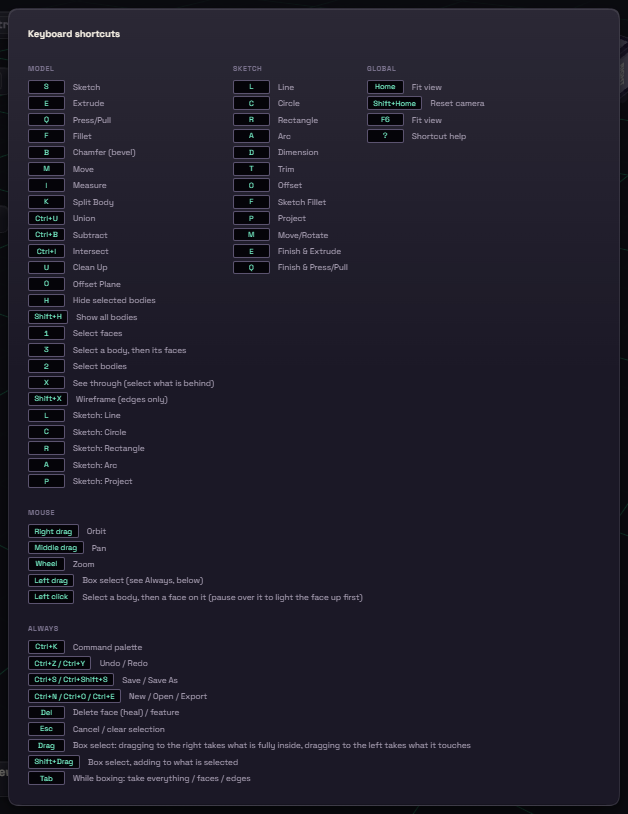Image resolution: width=628 pixels, height=814 pixels.
Task: Click the "Middle drag" badge for Pan
Action: click(56, 548)
